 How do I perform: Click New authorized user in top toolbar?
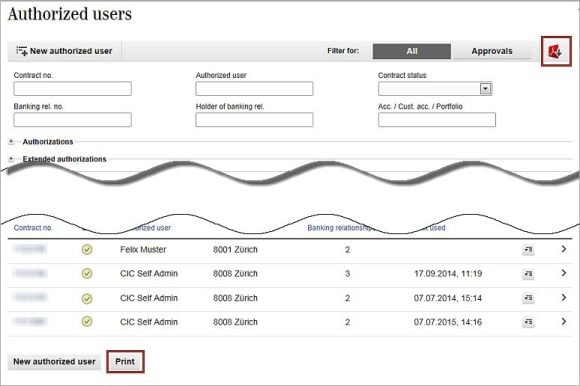tap(64, 51)
